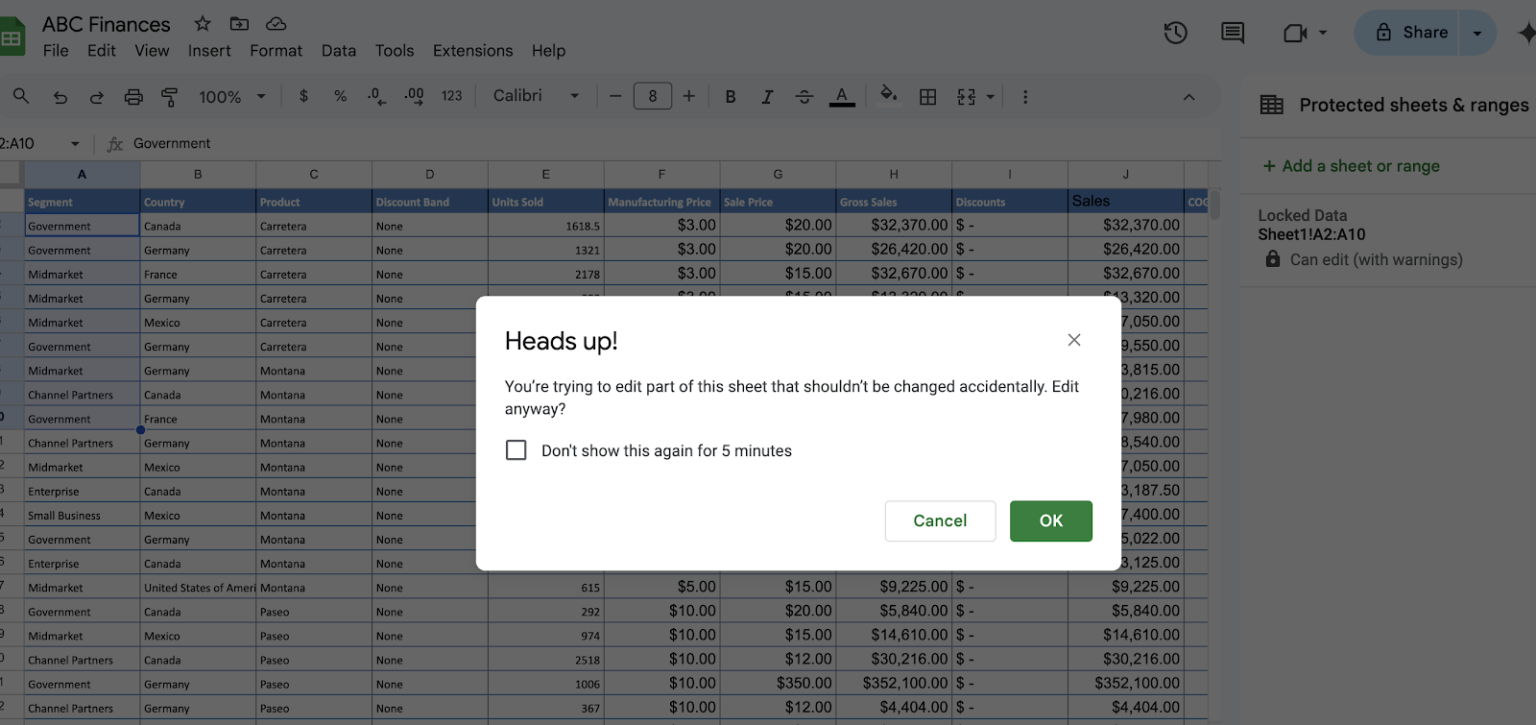Image resolution: width=1536 pixels, height=725 pixels.
Task: Confirm edit with the OK button
Action: [1050, 521]
